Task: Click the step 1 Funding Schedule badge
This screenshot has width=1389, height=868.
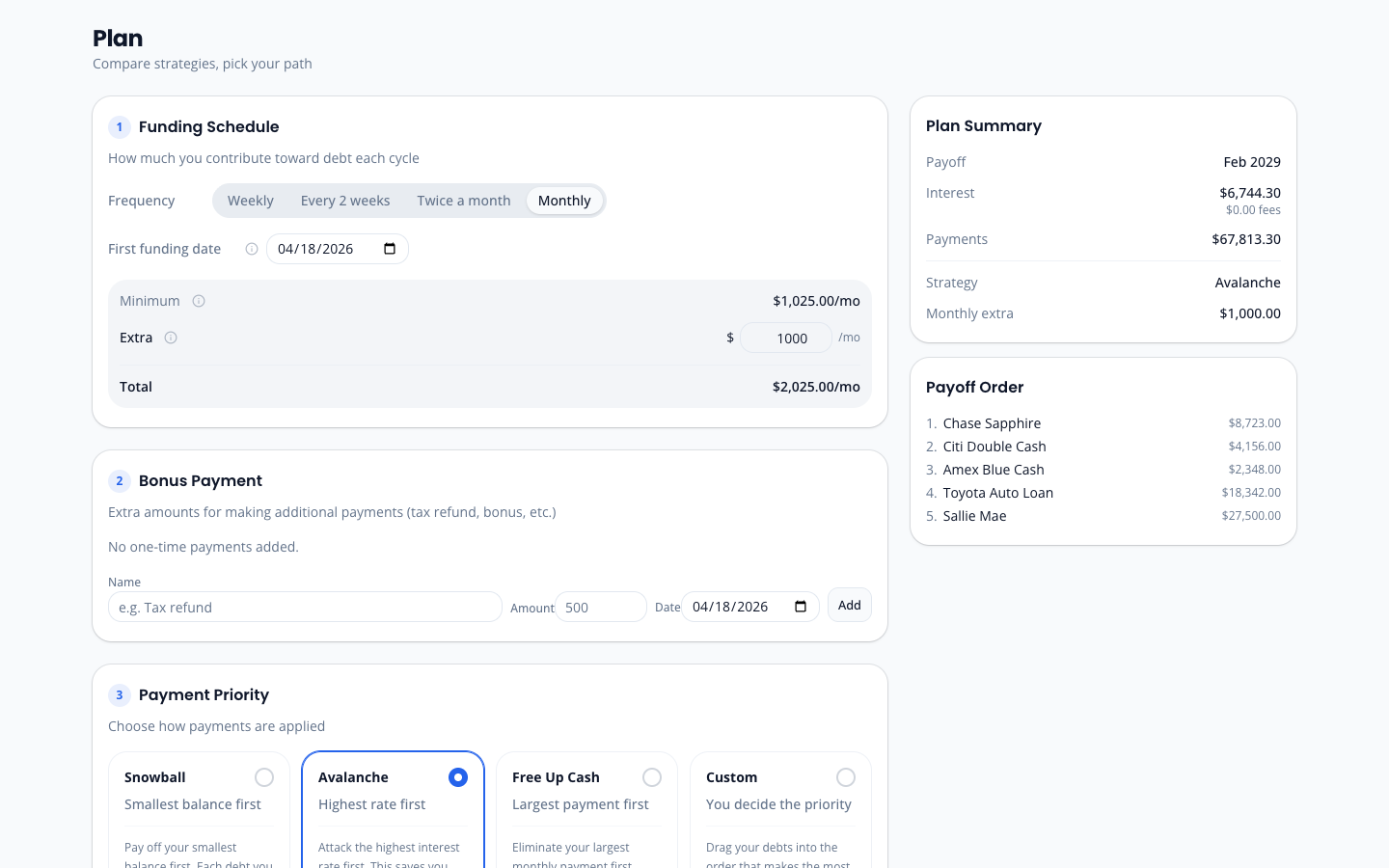Action: pos(120,127)
